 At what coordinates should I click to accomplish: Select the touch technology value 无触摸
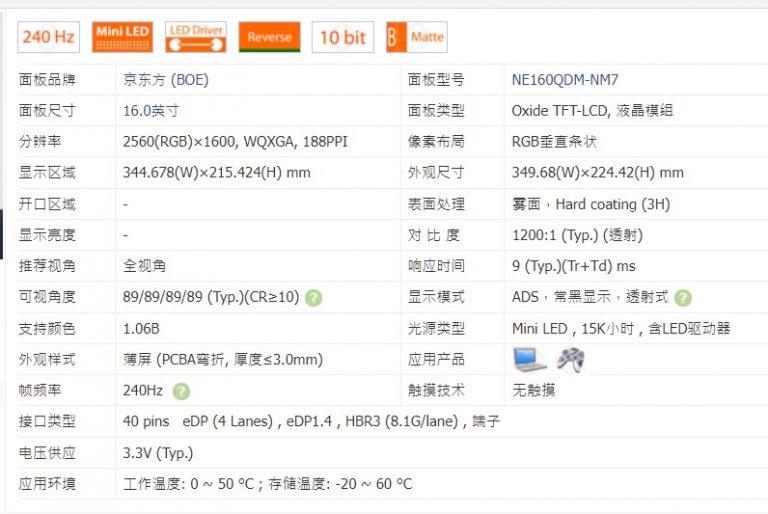tap(533, 391)
